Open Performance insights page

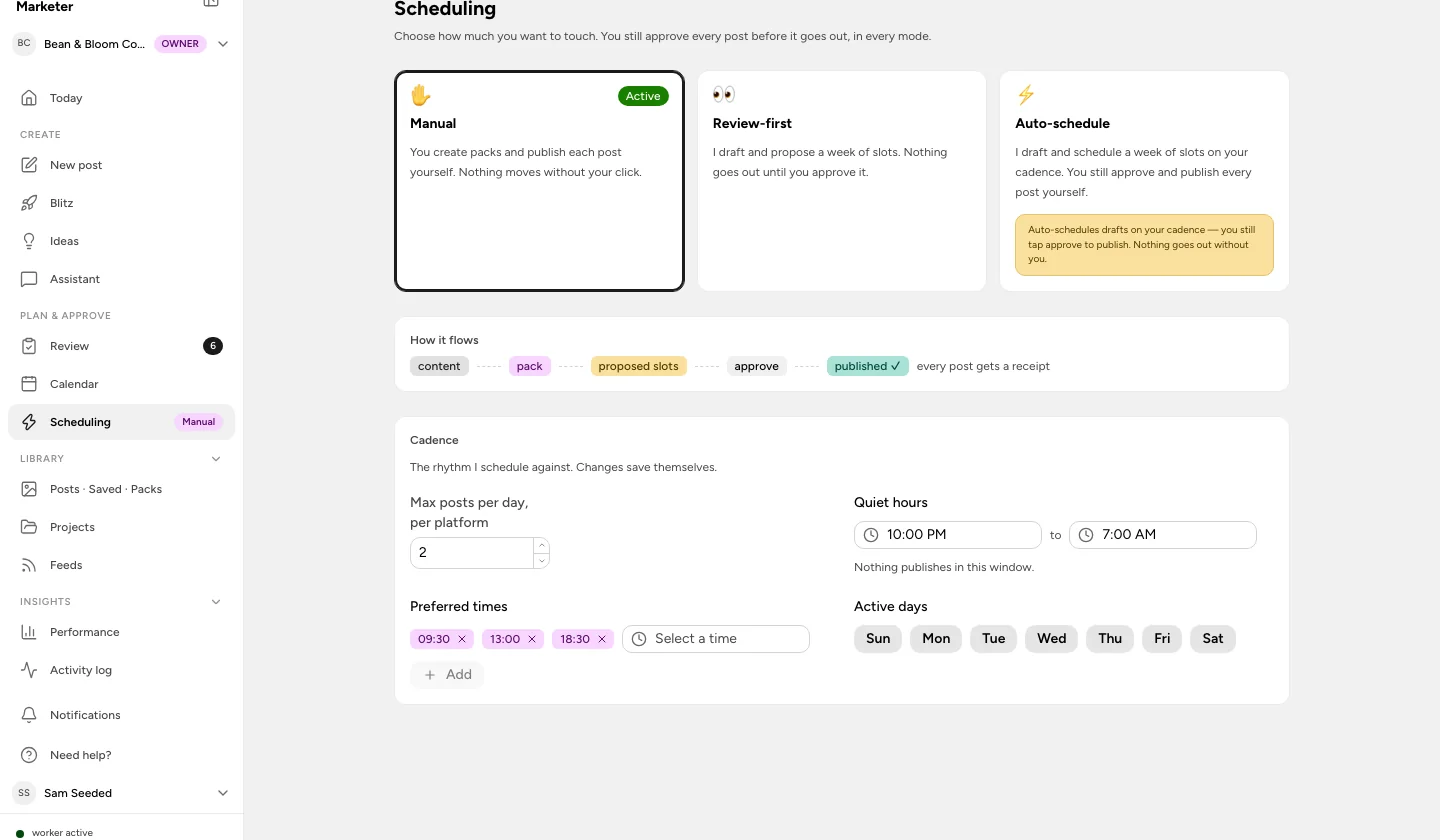121,632
